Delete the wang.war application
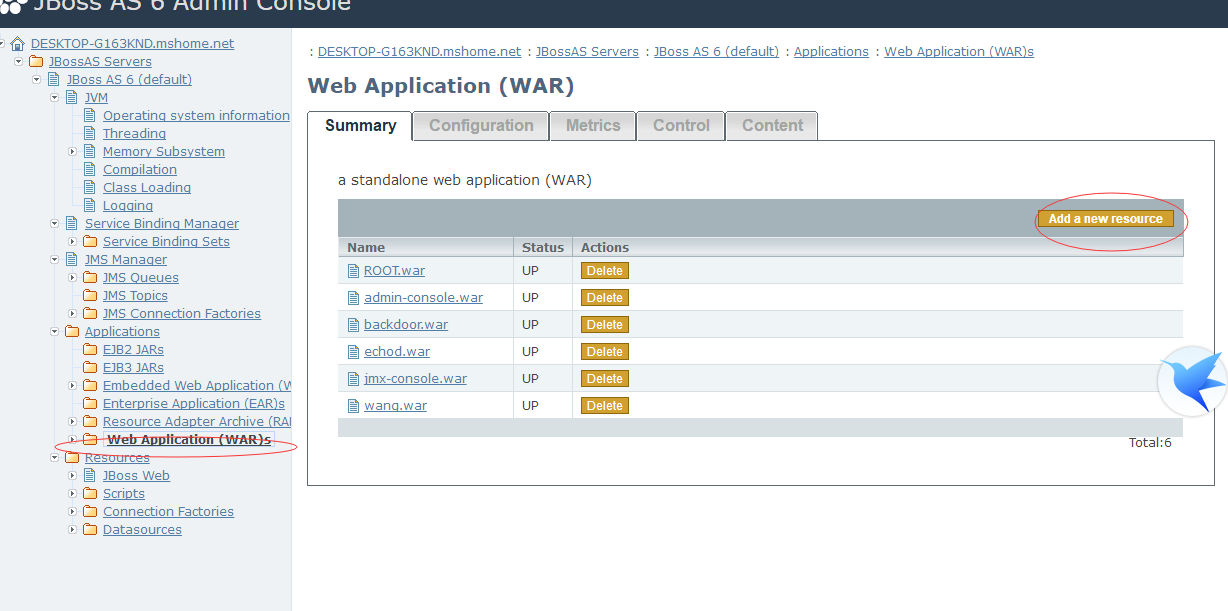Screen dimensions: 1228x611 click(x=604, y=406)
